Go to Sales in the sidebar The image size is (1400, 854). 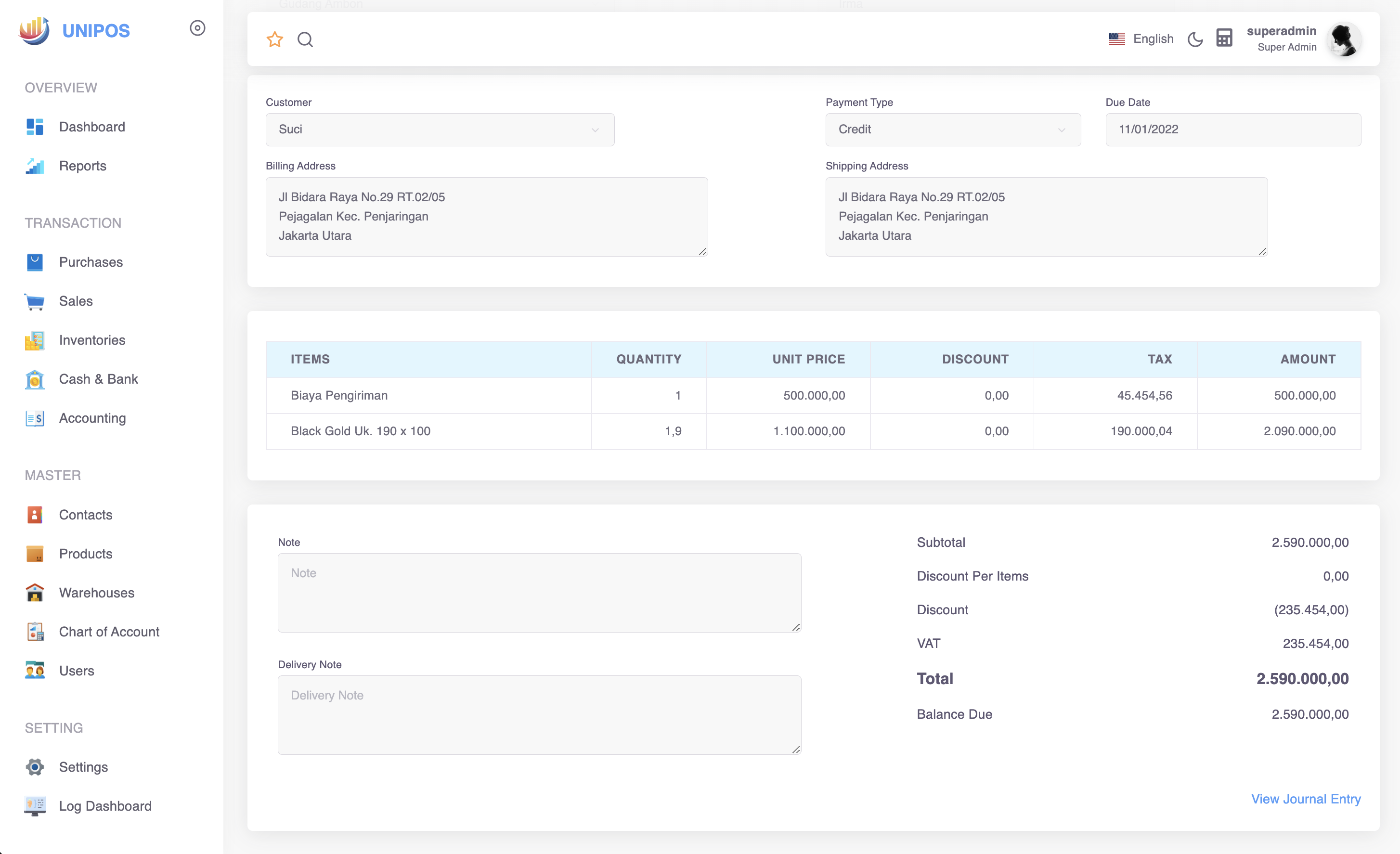[x=76, y=301]
